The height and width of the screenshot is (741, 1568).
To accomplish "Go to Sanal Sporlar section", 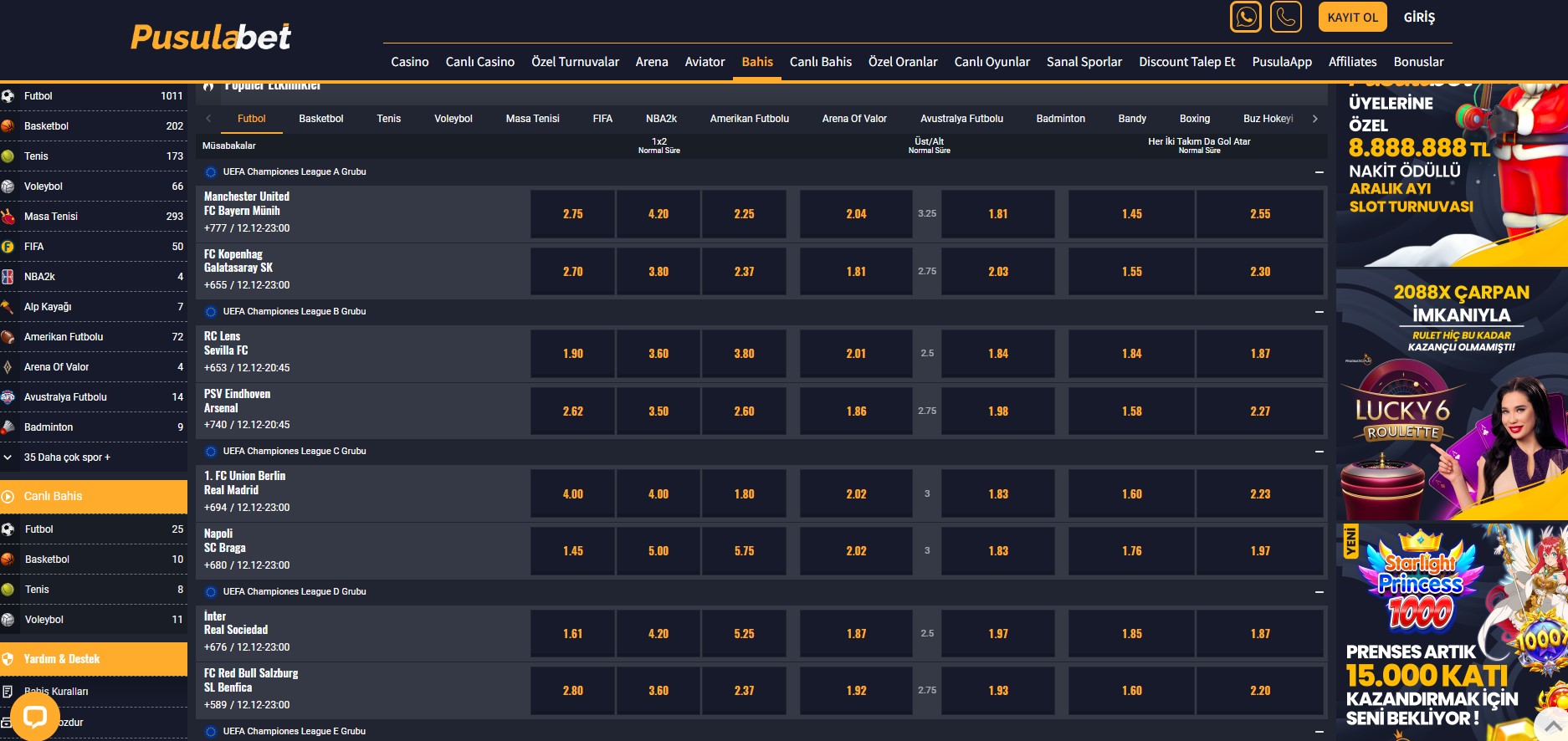I will pyautogui.click(x=1084, y=62).
